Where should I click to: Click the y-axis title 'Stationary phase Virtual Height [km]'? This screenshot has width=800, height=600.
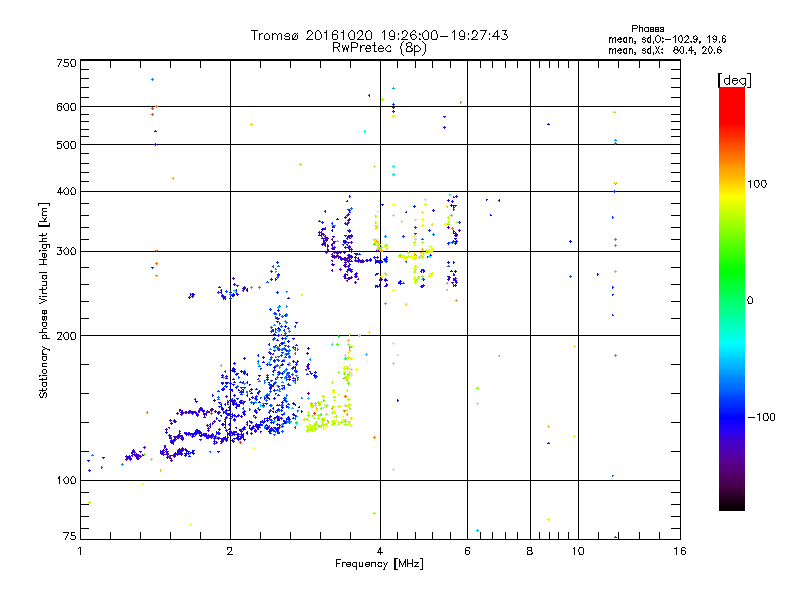[x=44, y=301]
